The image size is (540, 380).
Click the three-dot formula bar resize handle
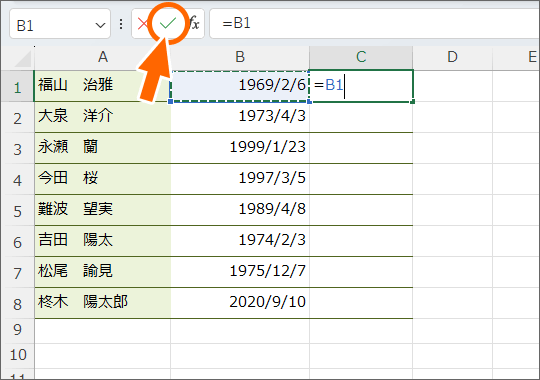(121, 24)
